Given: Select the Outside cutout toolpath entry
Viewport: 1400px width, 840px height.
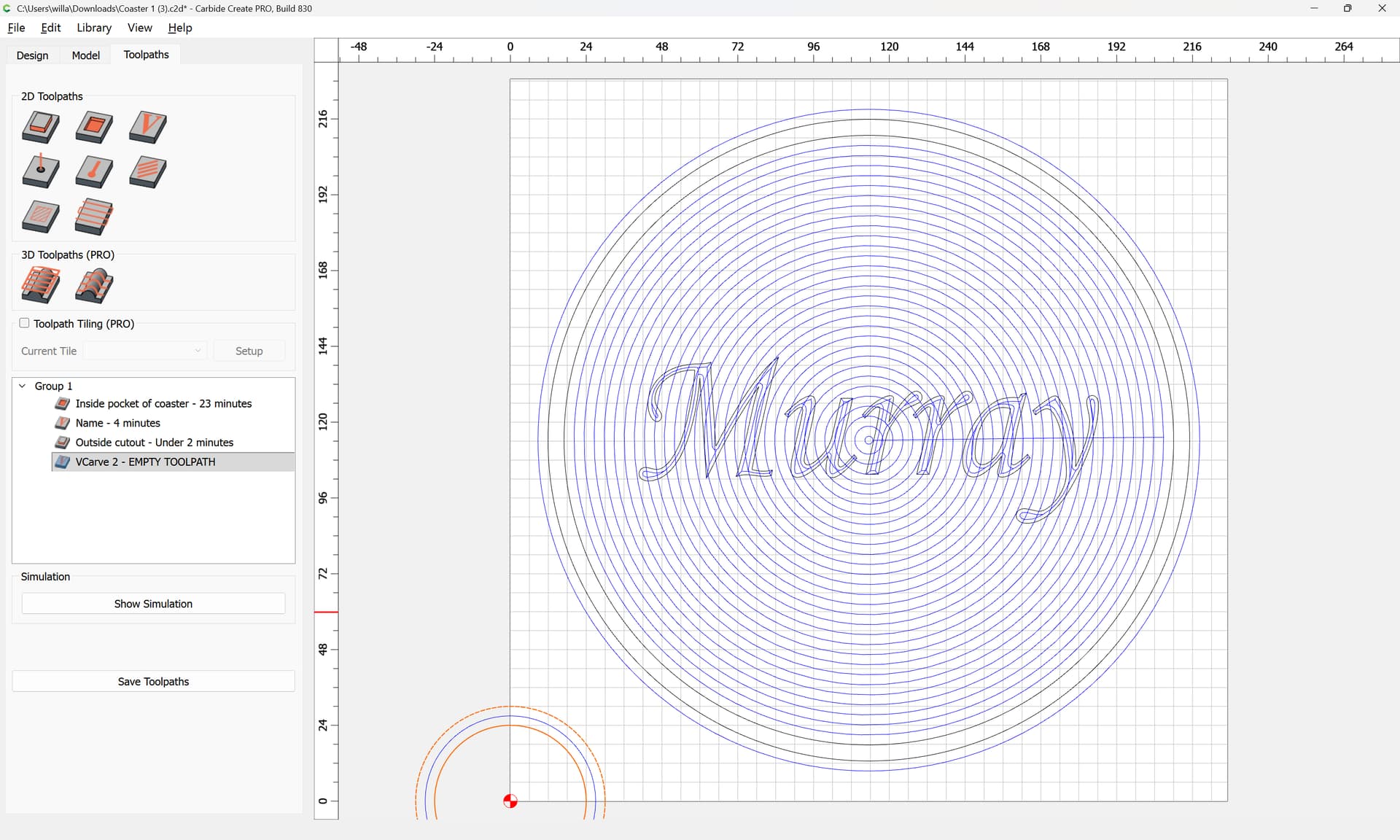Looking at the screenshot, I should coord(154,443).
